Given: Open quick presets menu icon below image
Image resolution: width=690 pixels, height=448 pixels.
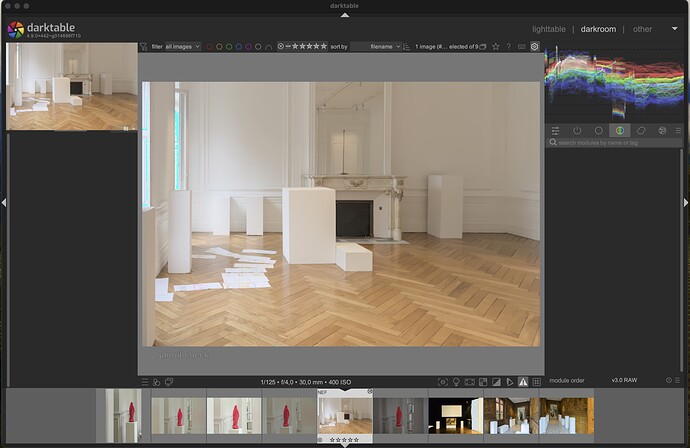Looking at the screenshot, I should (x=145, y=382).
